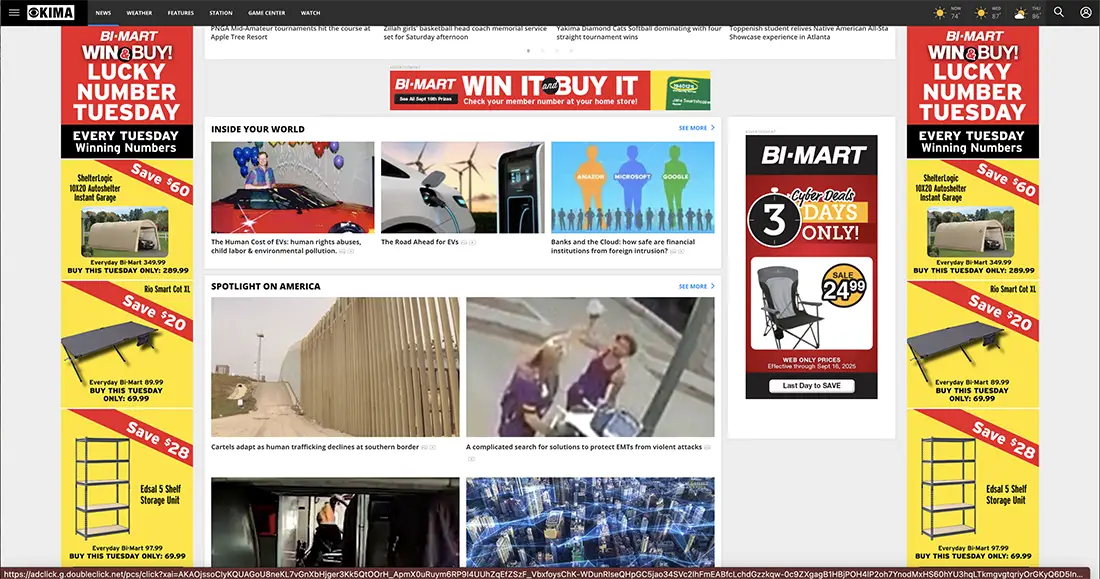Read 'The Human Cost of EVs' headline

[286, 246]
